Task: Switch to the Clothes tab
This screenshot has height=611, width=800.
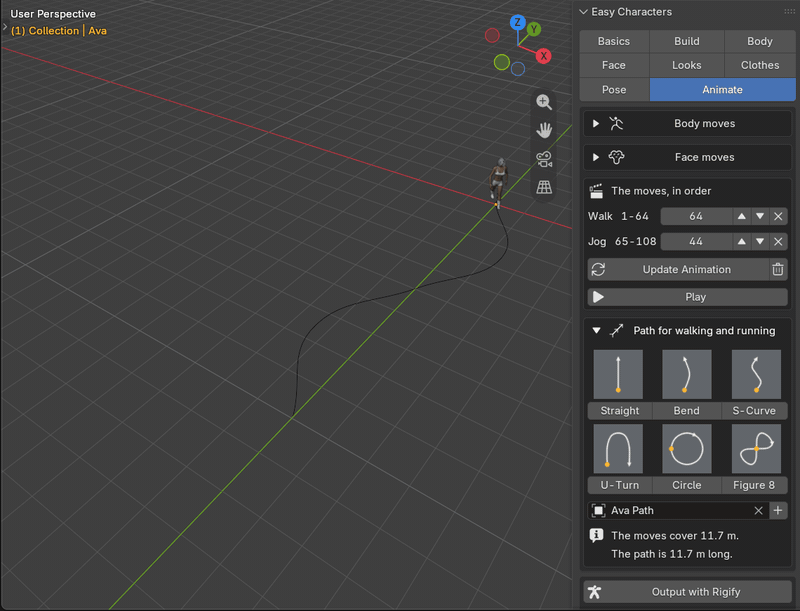Action: click(x=760, y=65)
